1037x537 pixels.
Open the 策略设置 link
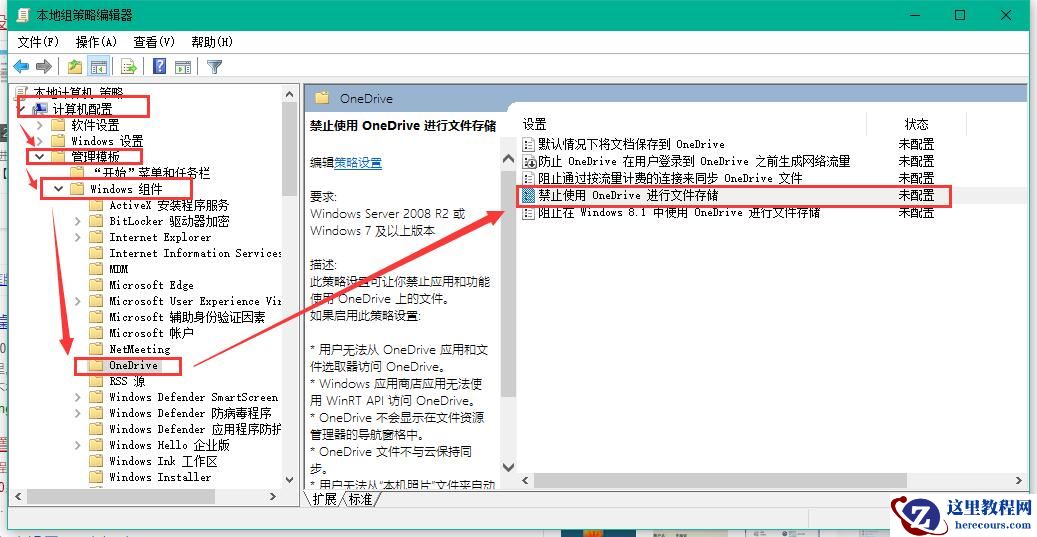point(358,162)
